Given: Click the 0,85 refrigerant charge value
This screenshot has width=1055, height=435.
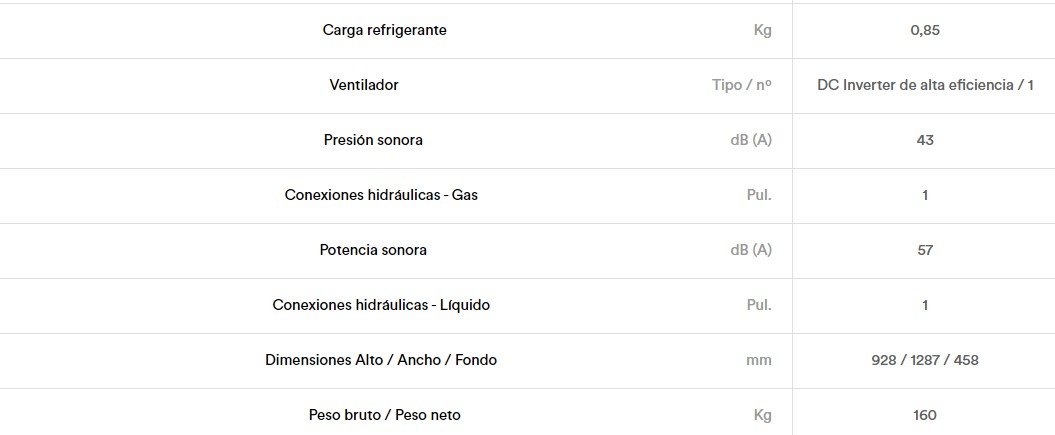Looking at the screenshot, I should tap(924, 30).
